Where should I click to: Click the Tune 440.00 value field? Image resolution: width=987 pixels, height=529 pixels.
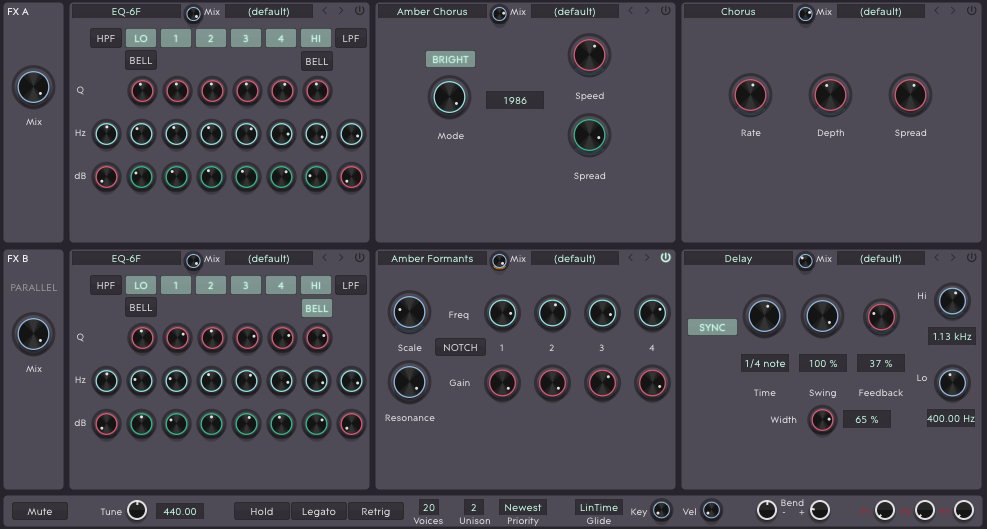pos(179,511)
